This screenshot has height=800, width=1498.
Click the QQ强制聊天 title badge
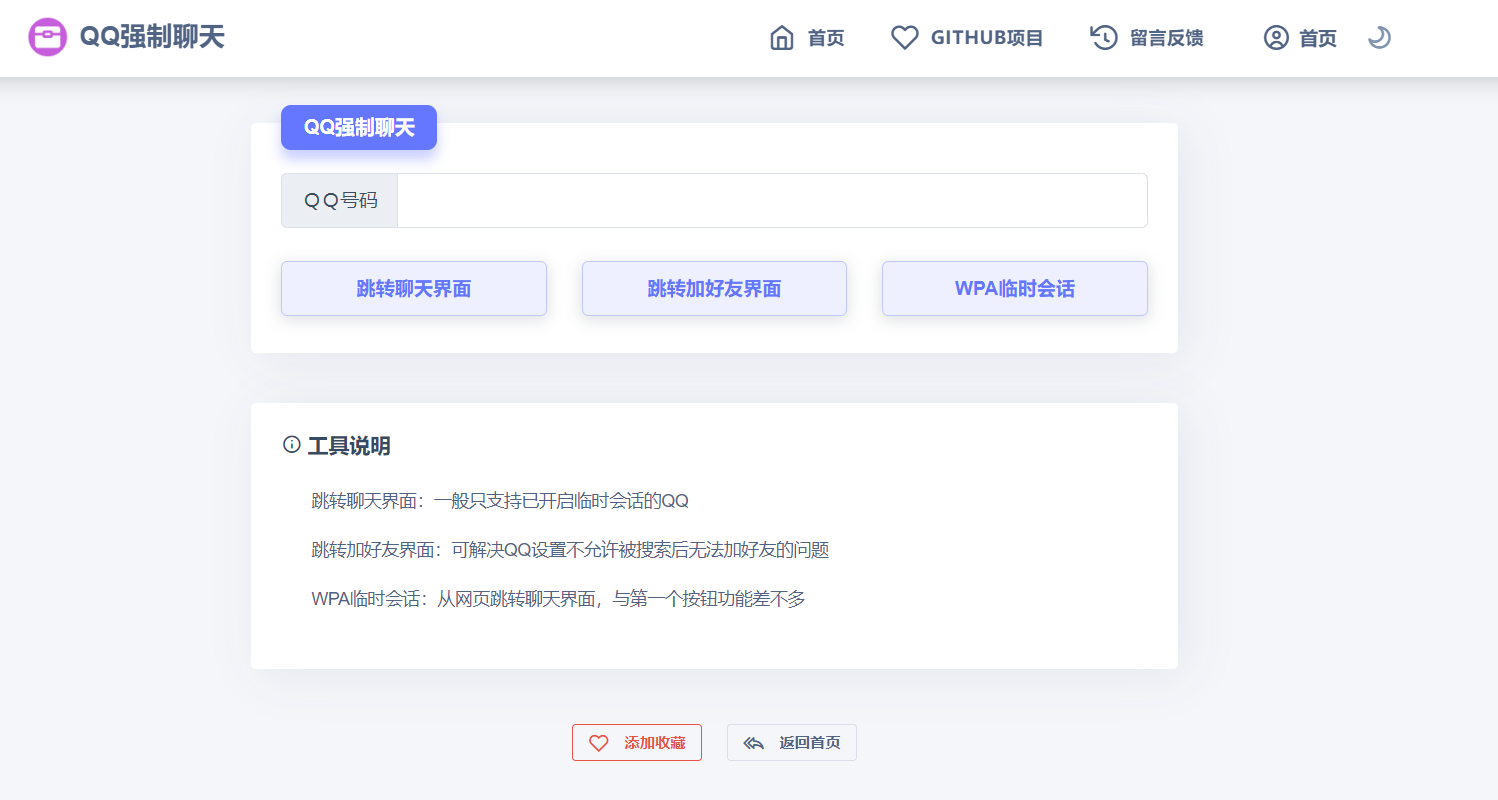tap(358, 127)
